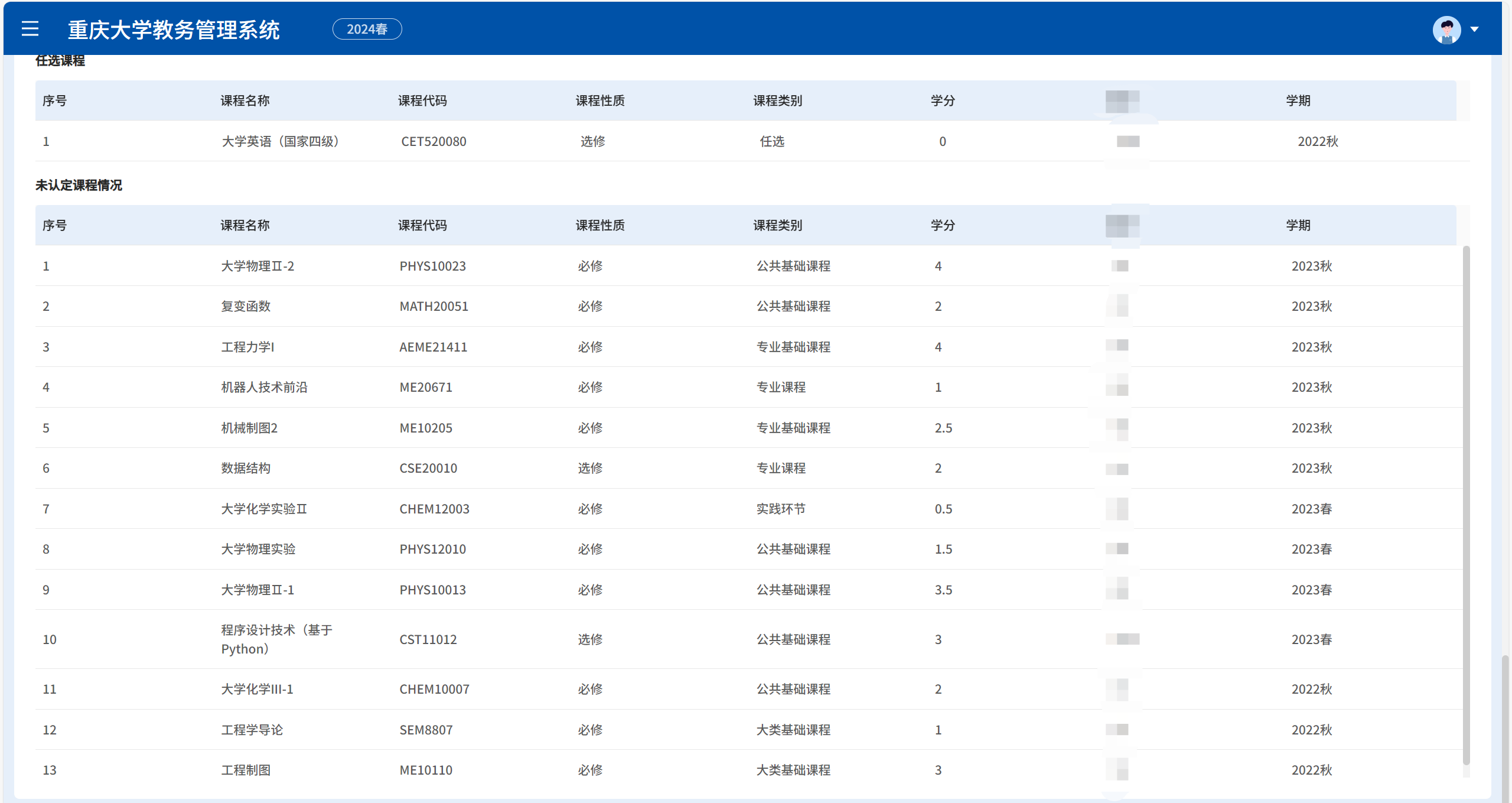Click course code ME10110
This screenshot has width=1512, height=803.
[426, 770]
